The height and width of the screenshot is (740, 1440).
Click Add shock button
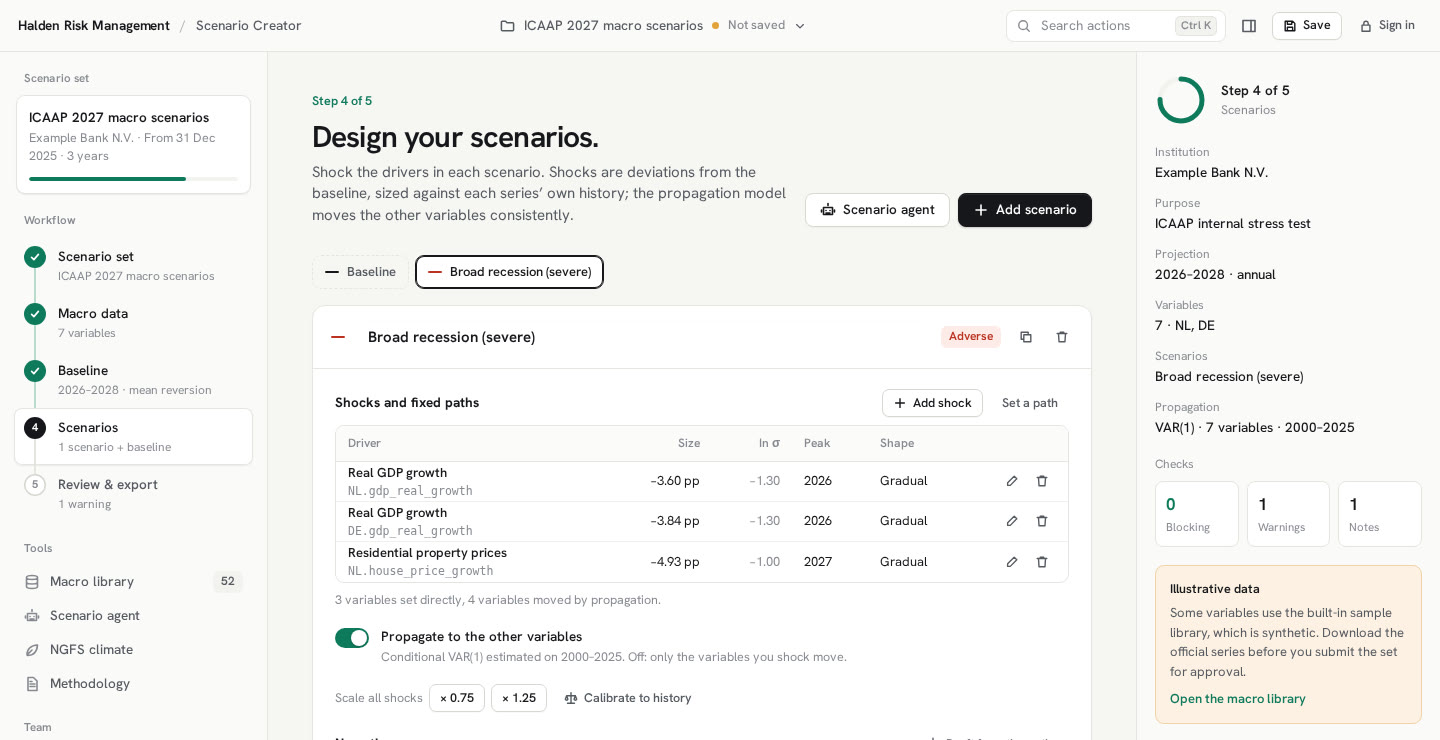click(x=932, y=403)
